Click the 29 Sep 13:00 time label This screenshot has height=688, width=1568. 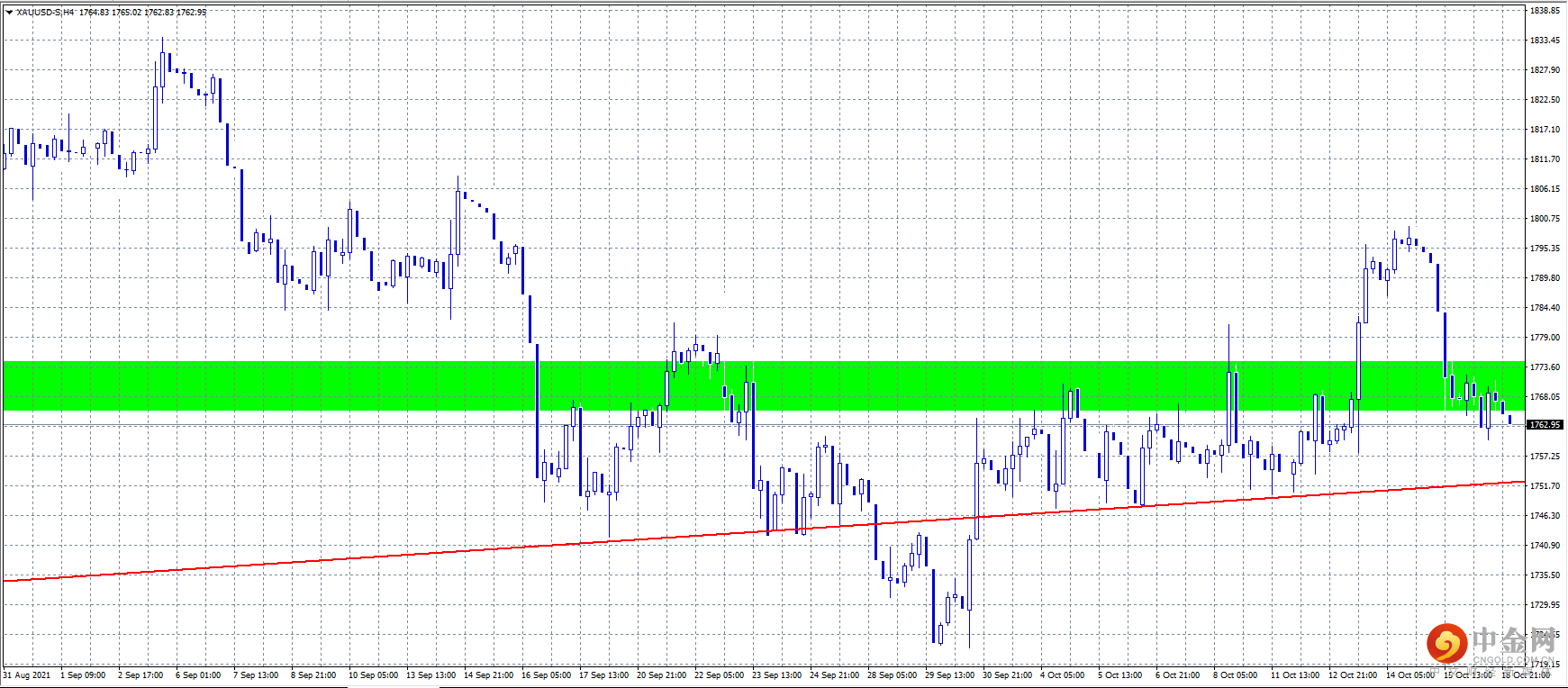[950, 675]
